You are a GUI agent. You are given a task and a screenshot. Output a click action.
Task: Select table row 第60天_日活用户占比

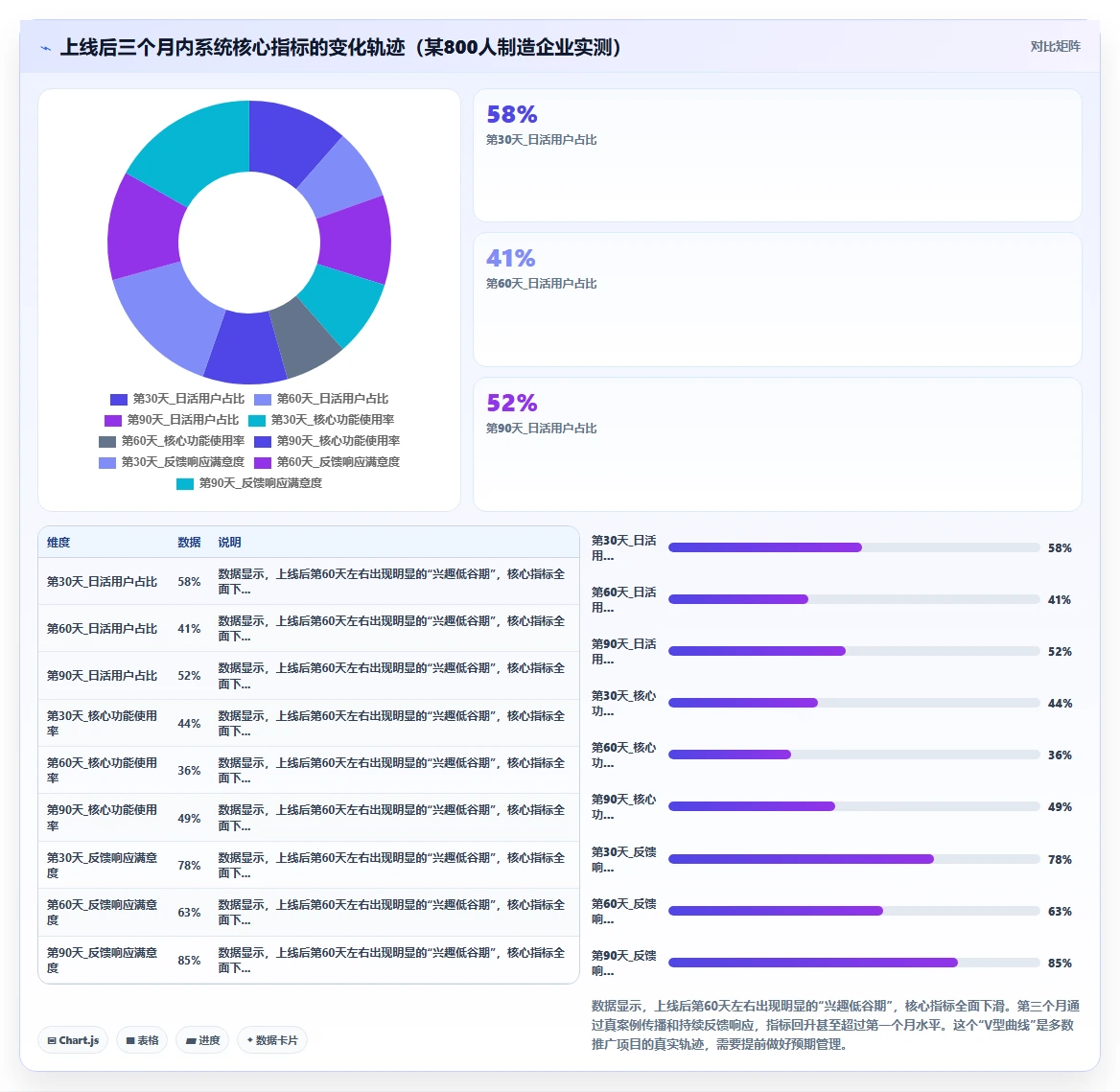tap(309, 629)
